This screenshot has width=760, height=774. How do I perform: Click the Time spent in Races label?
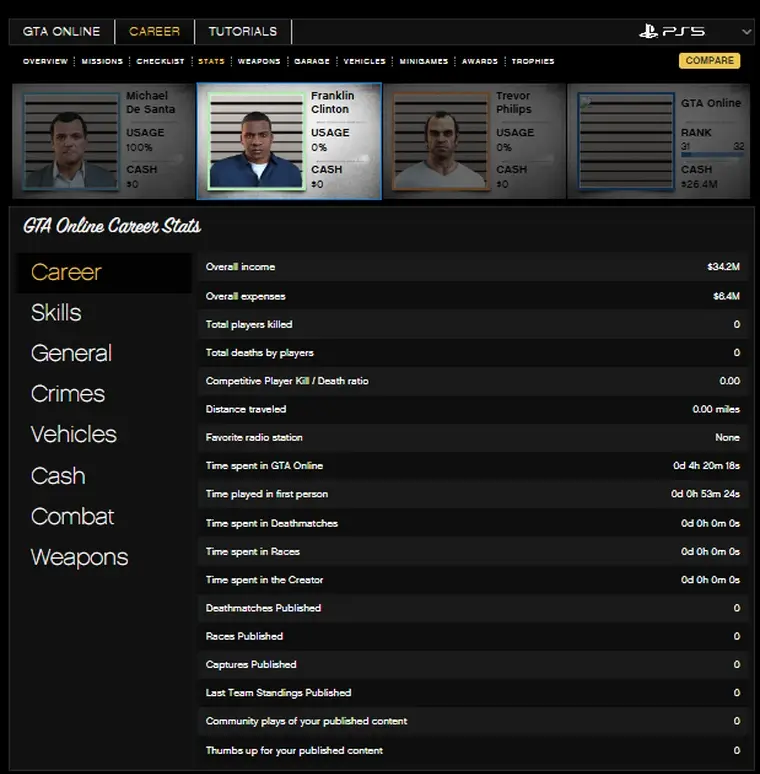point(253,551)
